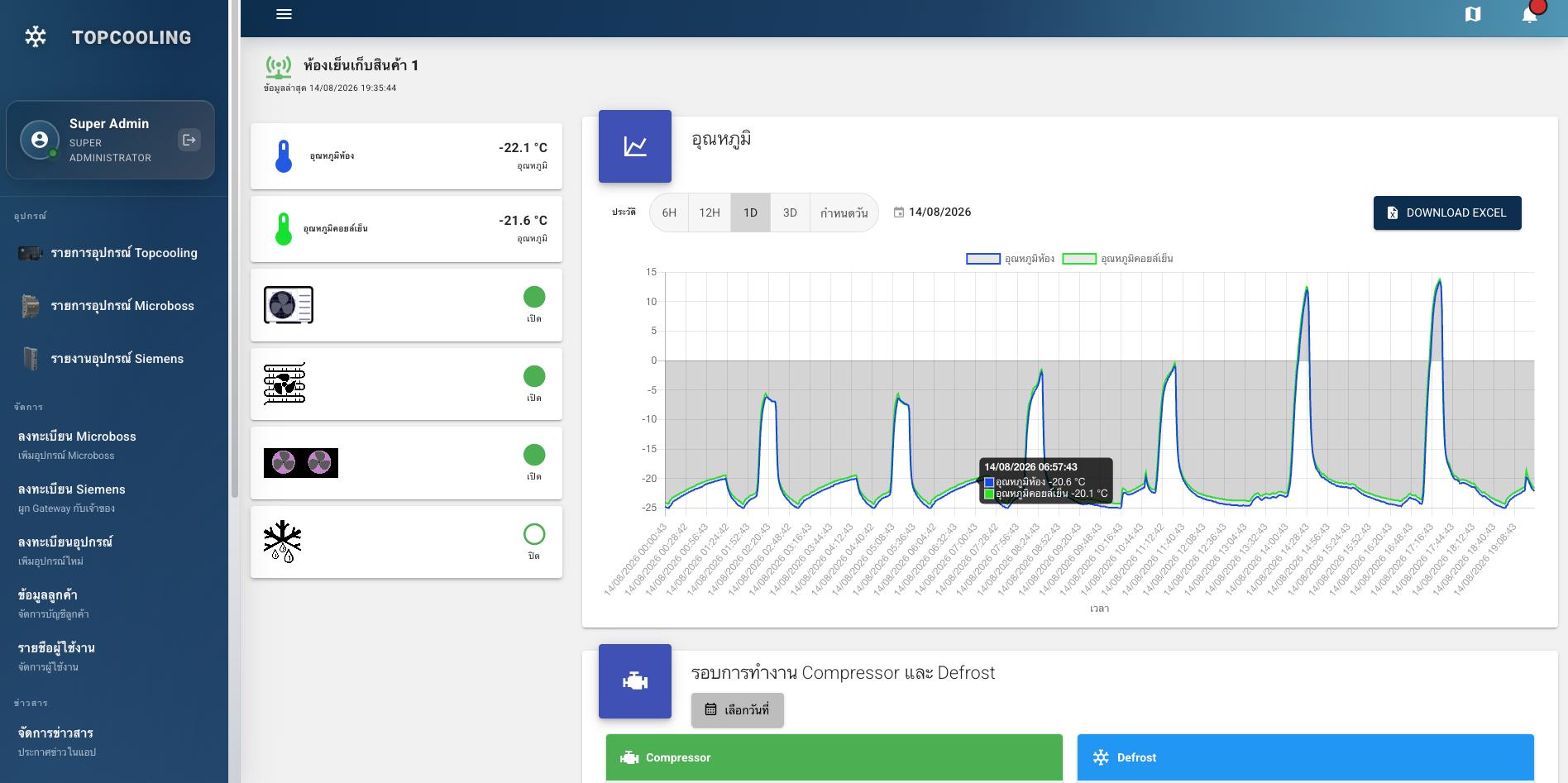Select the 3D history range
Image resolution: width=1568 pixels, height=783 pixels.
click(x=790, y=212)
